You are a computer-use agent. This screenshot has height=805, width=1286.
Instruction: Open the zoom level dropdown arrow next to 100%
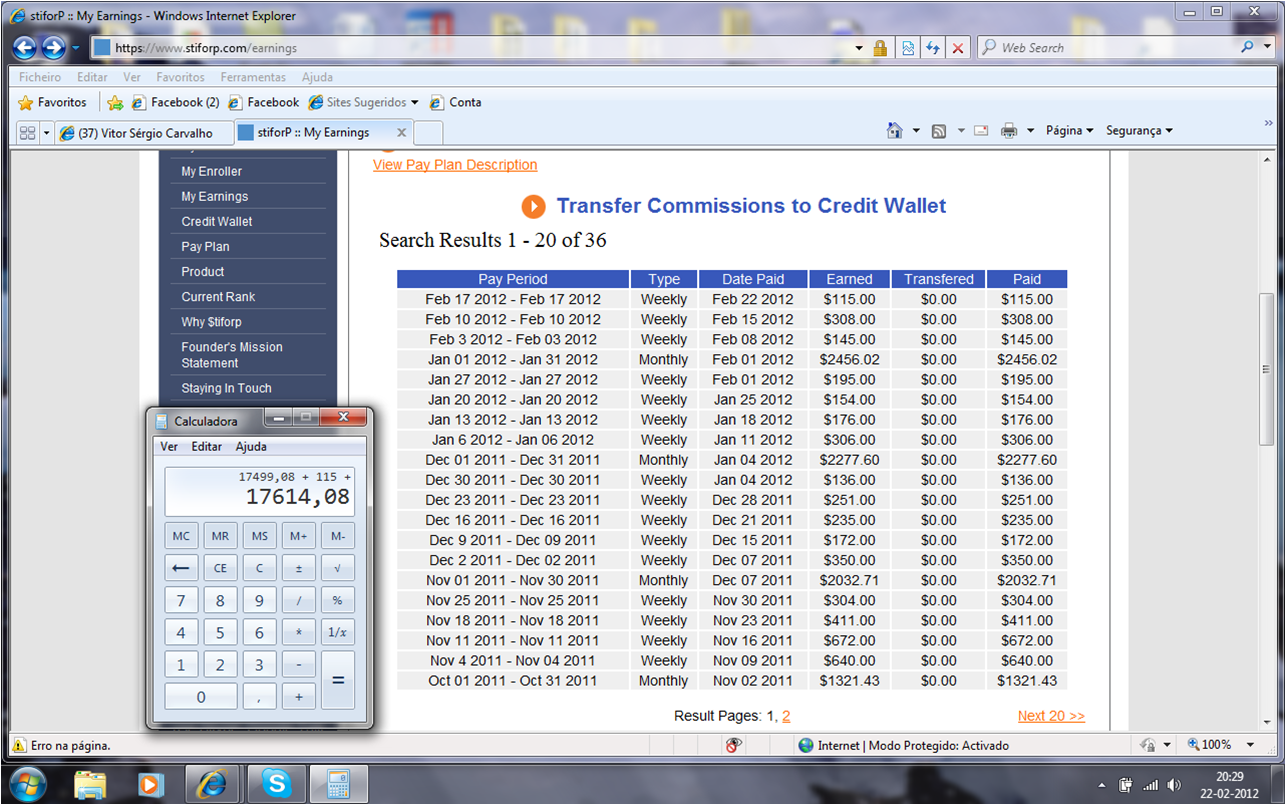click(x=1250, y=745)
